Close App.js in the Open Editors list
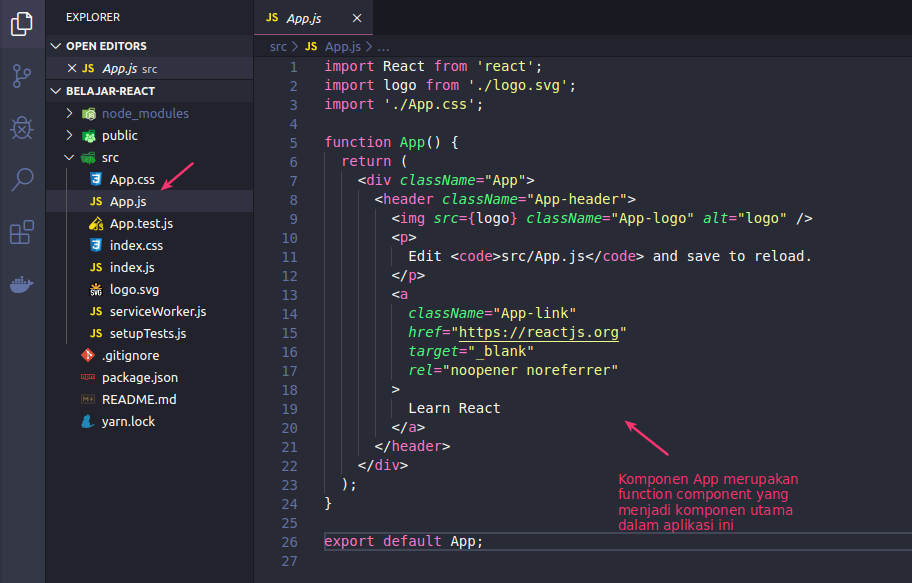Screen dimensions: 912x583 [x=72, y=68]
